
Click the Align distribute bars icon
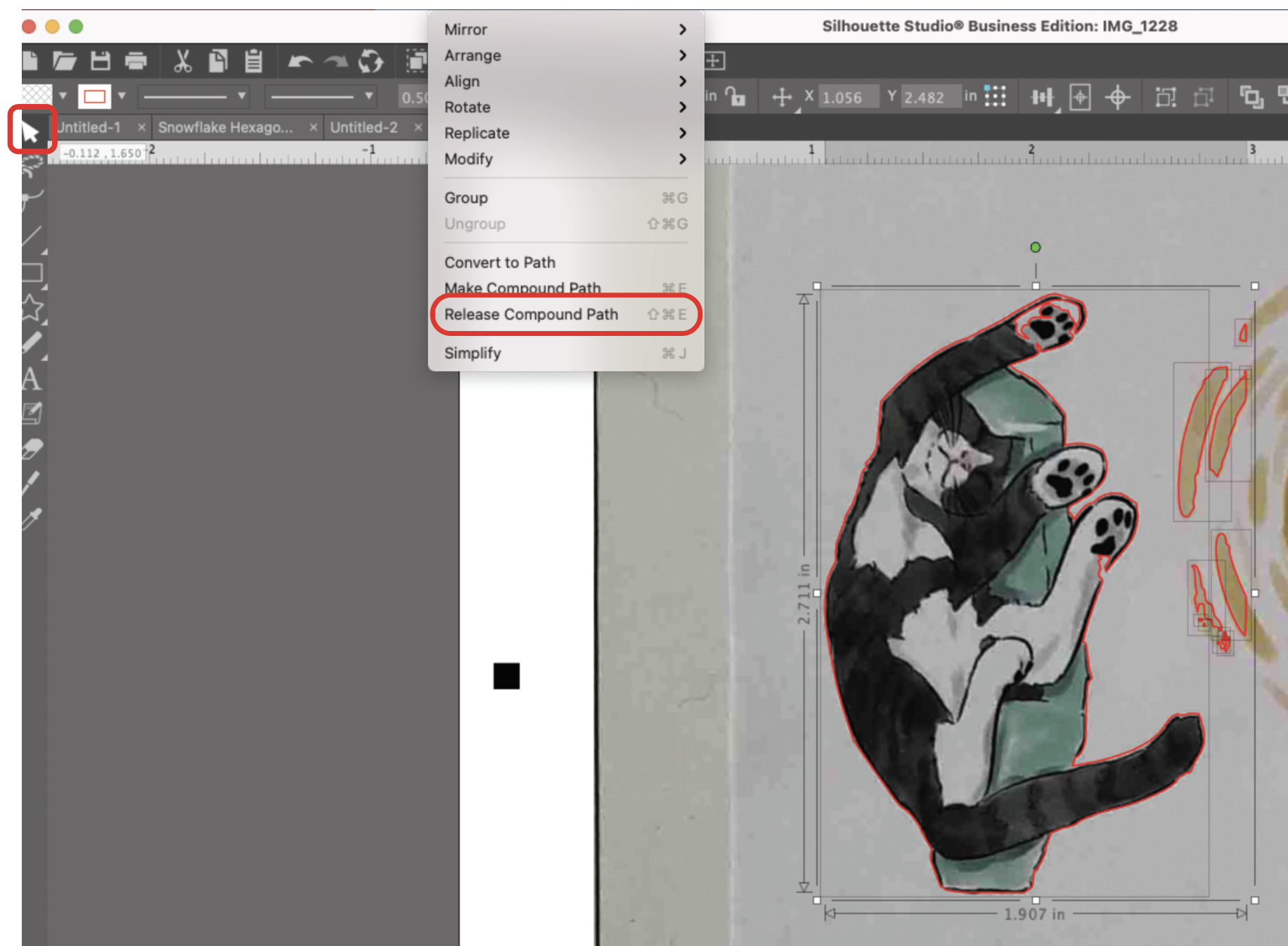tap(1042, 97)
